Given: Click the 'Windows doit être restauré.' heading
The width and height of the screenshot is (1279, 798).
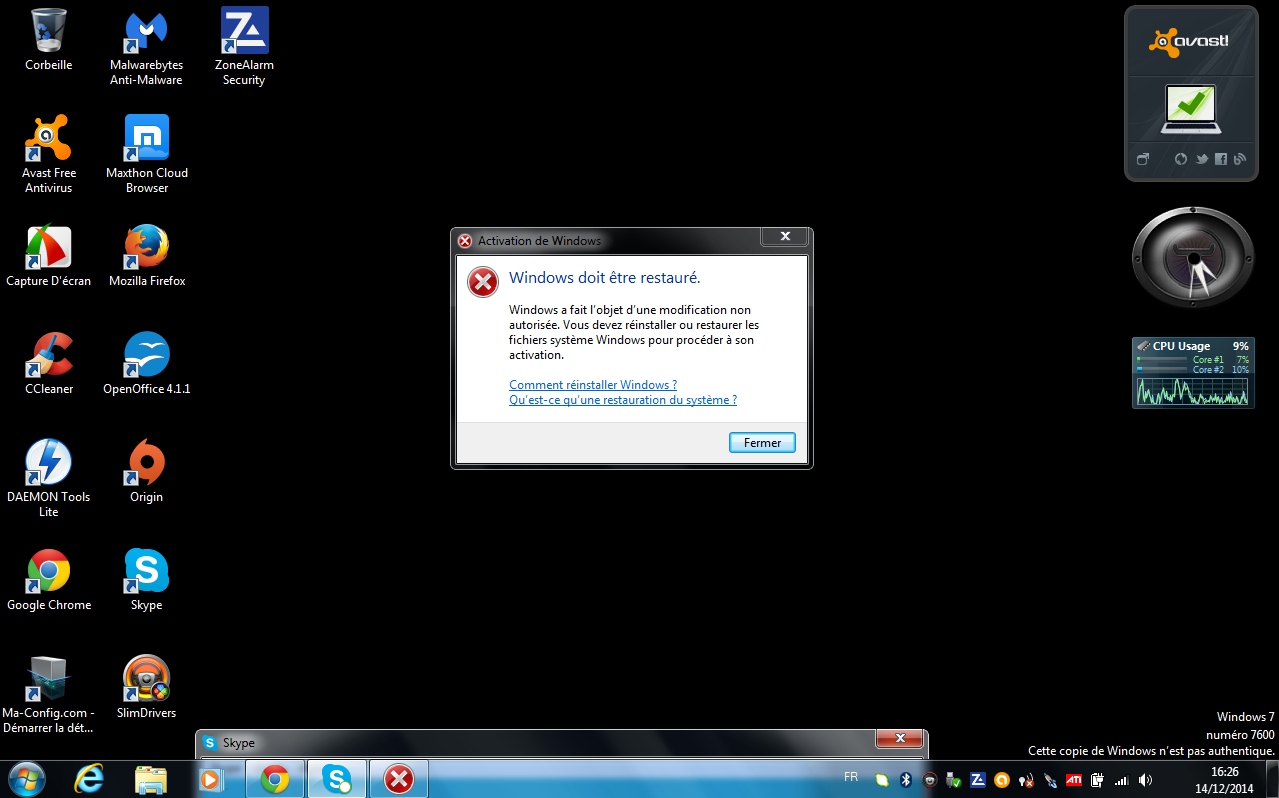Looking at the screenshot, I should pyautogui.click(x=605, y=278).
